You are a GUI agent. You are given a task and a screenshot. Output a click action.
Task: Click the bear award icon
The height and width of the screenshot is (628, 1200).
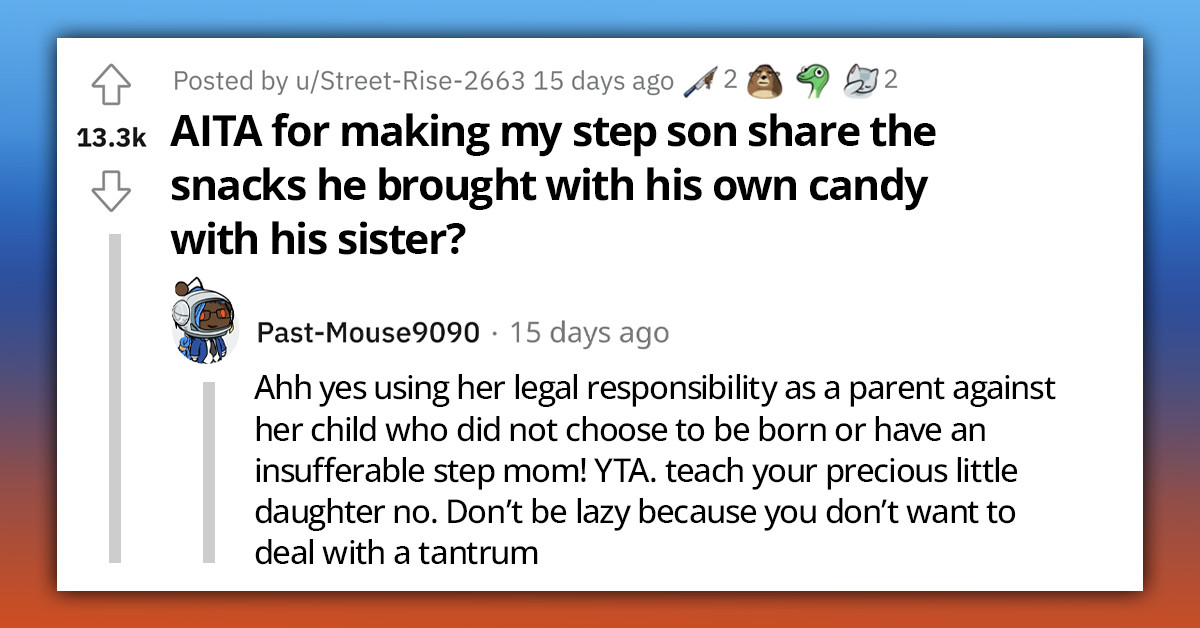[x=765, y=80]
